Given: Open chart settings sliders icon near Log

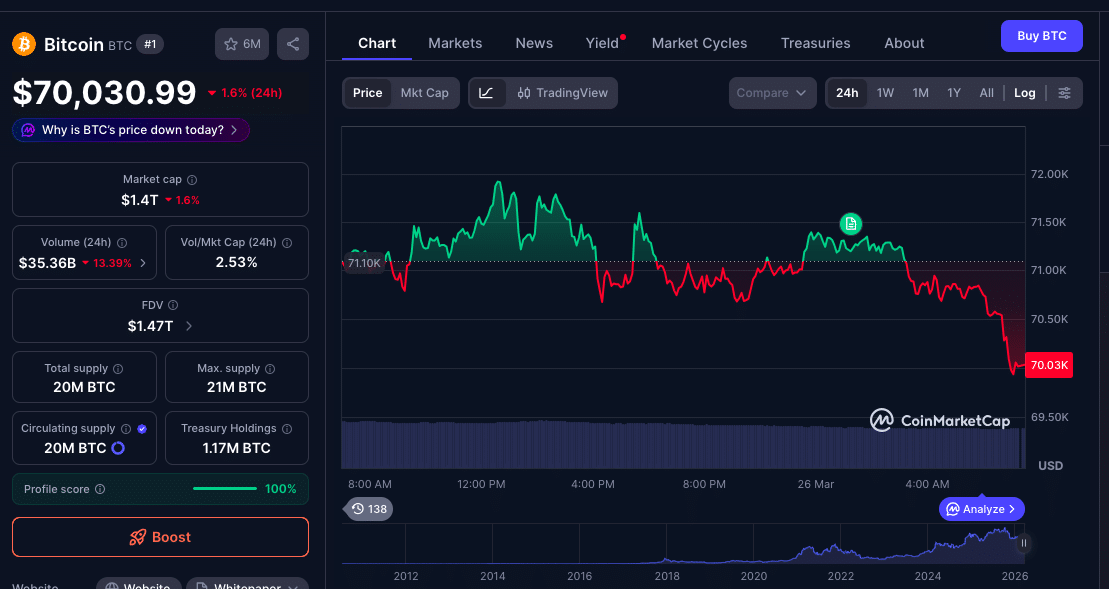Looking at the screenshot, I should tap(1064, 92).
